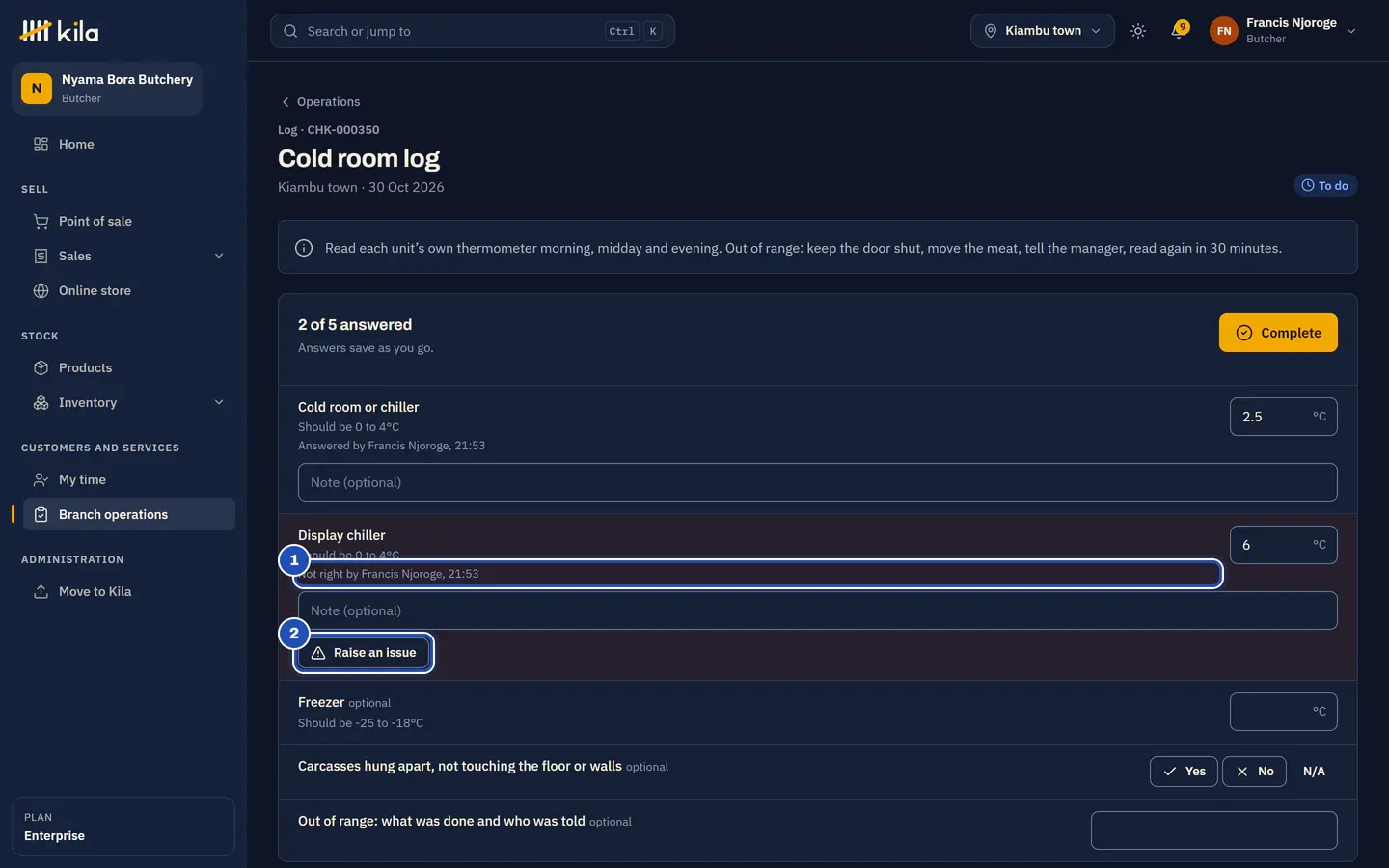The image size is (1389, 868).
Task: Open the Francis Njoroge account menu chevron
Action: pos(1351,31)
